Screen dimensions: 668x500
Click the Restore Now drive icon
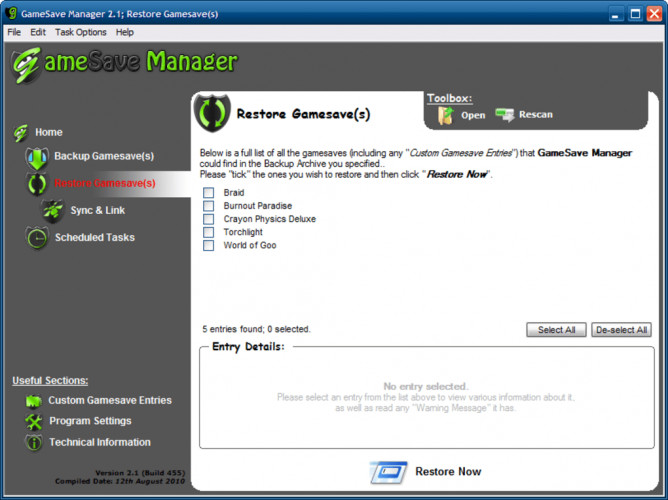389,472
